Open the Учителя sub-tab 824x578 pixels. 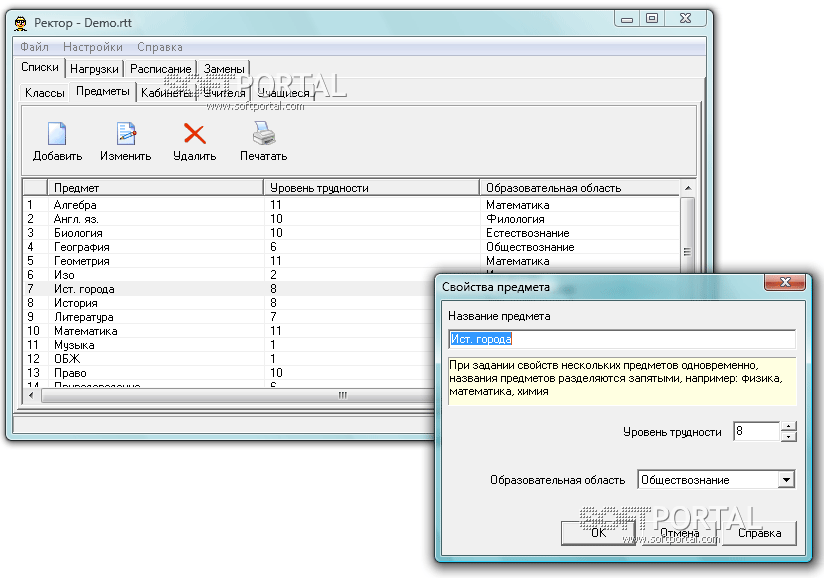[224, 93]
